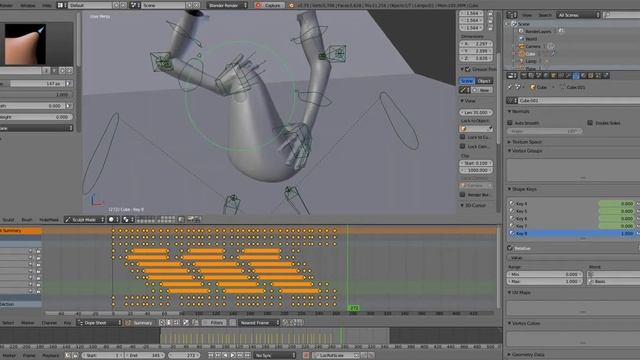Click the Lamp icon in the Outliner
Screen dimensions: 640x360
pos(521,61)
